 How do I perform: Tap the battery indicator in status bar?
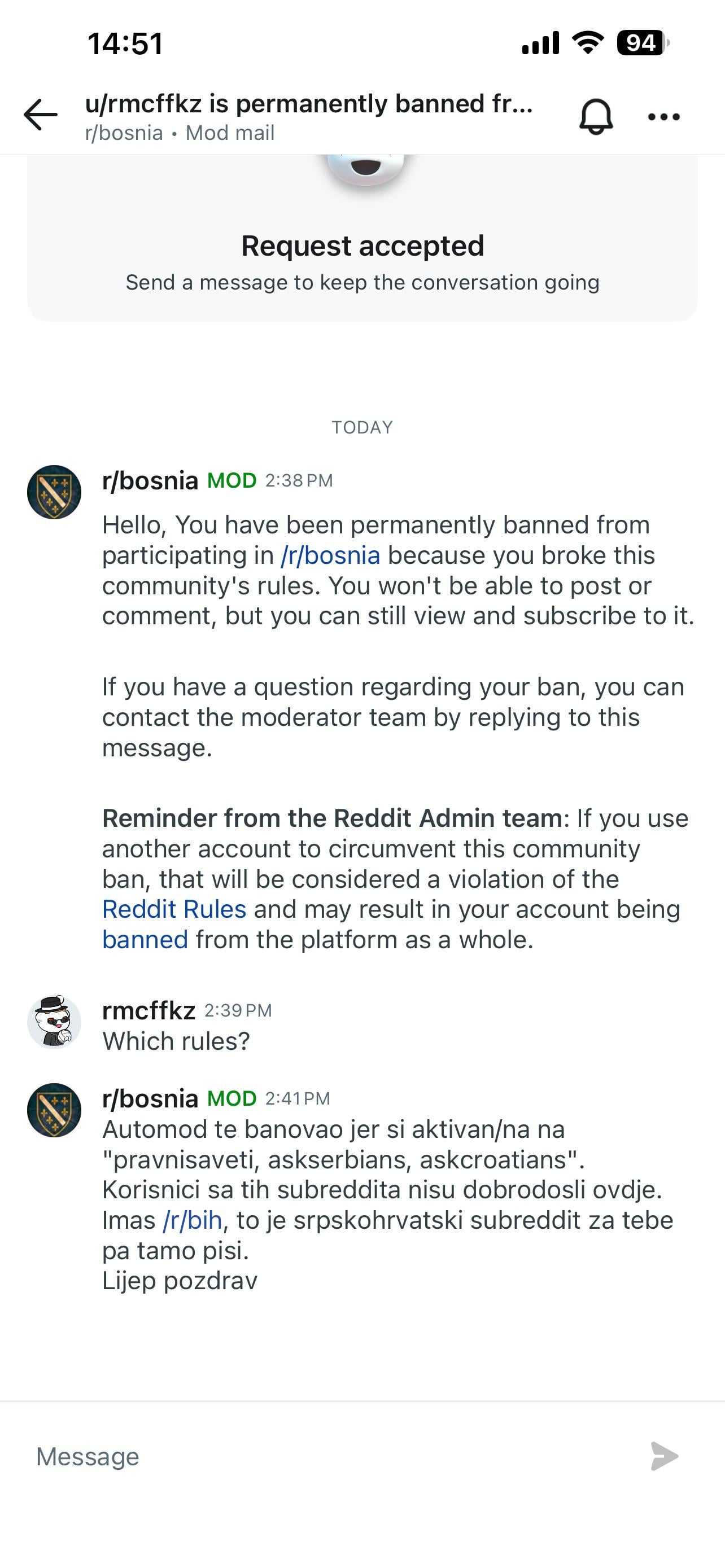(641, 43)
